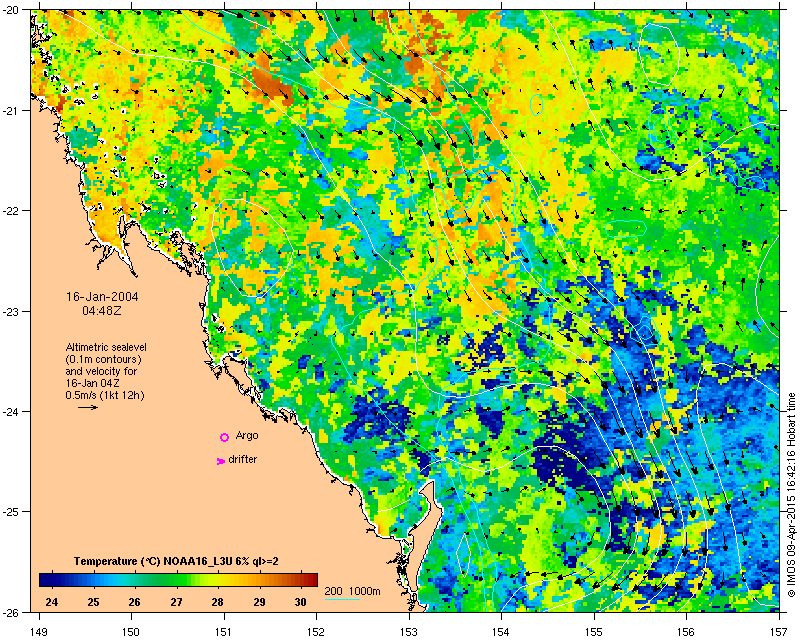Click the longitude axis label 149

point(39,632)
